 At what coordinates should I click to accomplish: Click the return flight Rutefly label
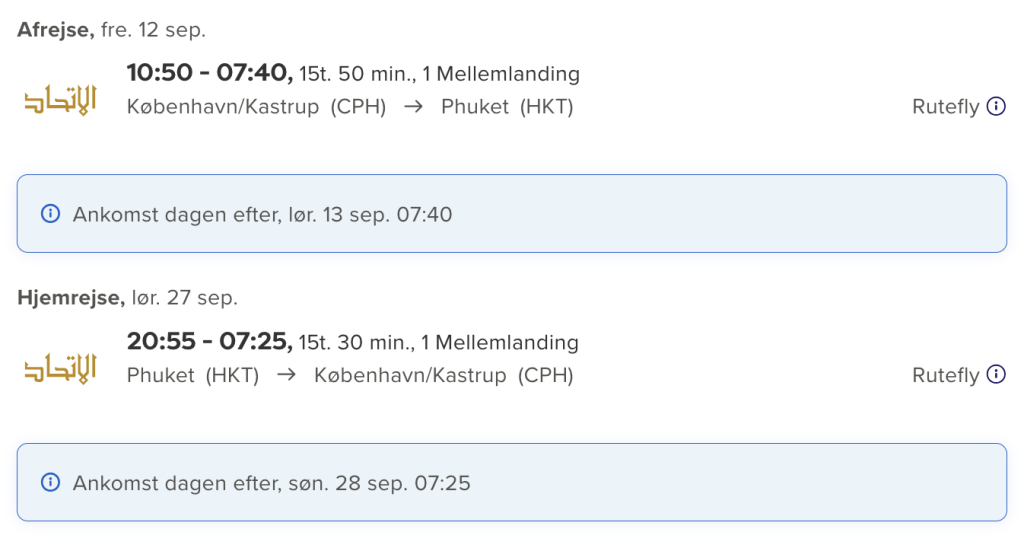click(946, 375)
